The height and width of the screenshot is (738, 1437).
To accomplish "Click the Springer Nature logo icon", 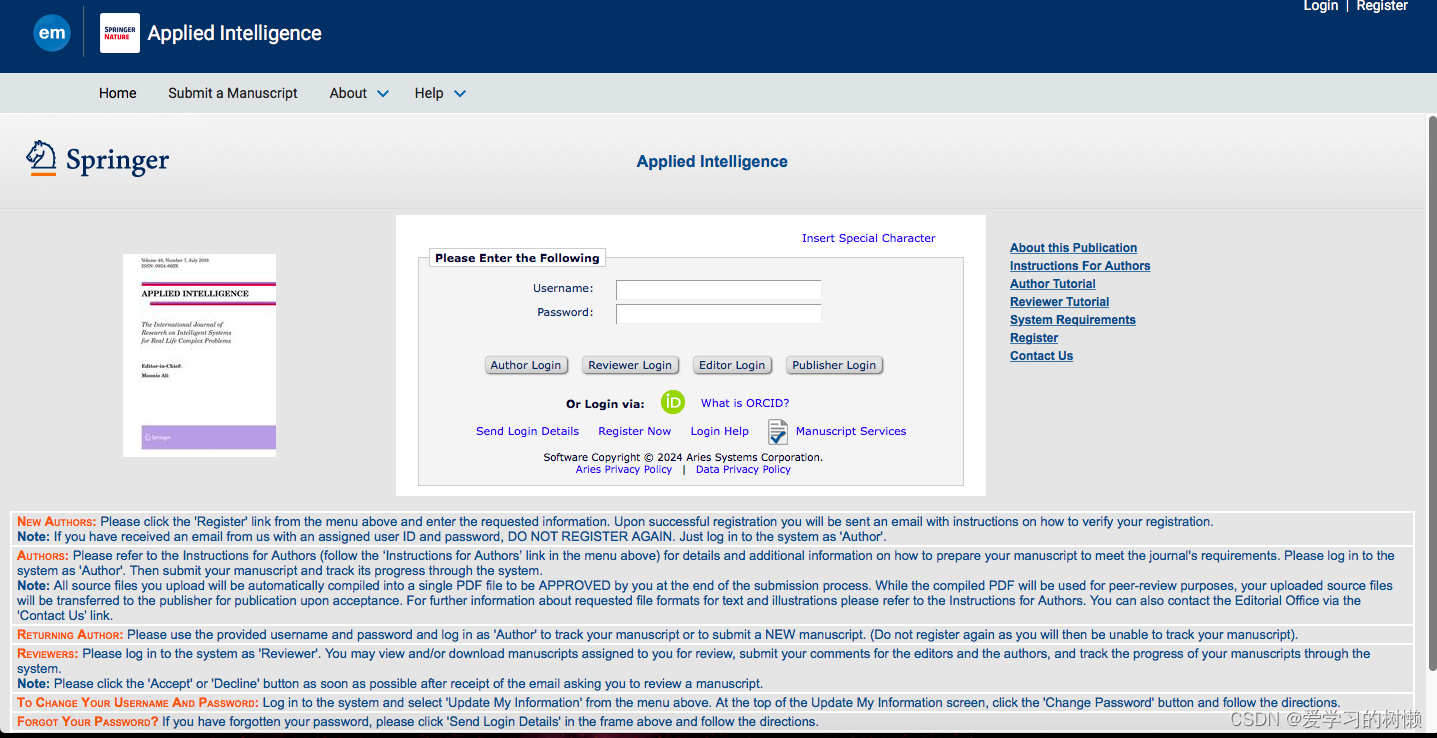I will pyautogui.click(x=120, y=33).
